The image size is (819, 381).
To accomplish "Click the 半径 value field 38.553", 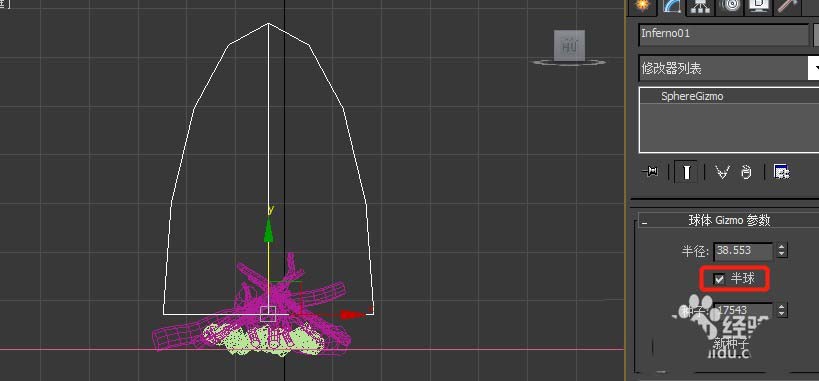I will click(x=743, y=251).
